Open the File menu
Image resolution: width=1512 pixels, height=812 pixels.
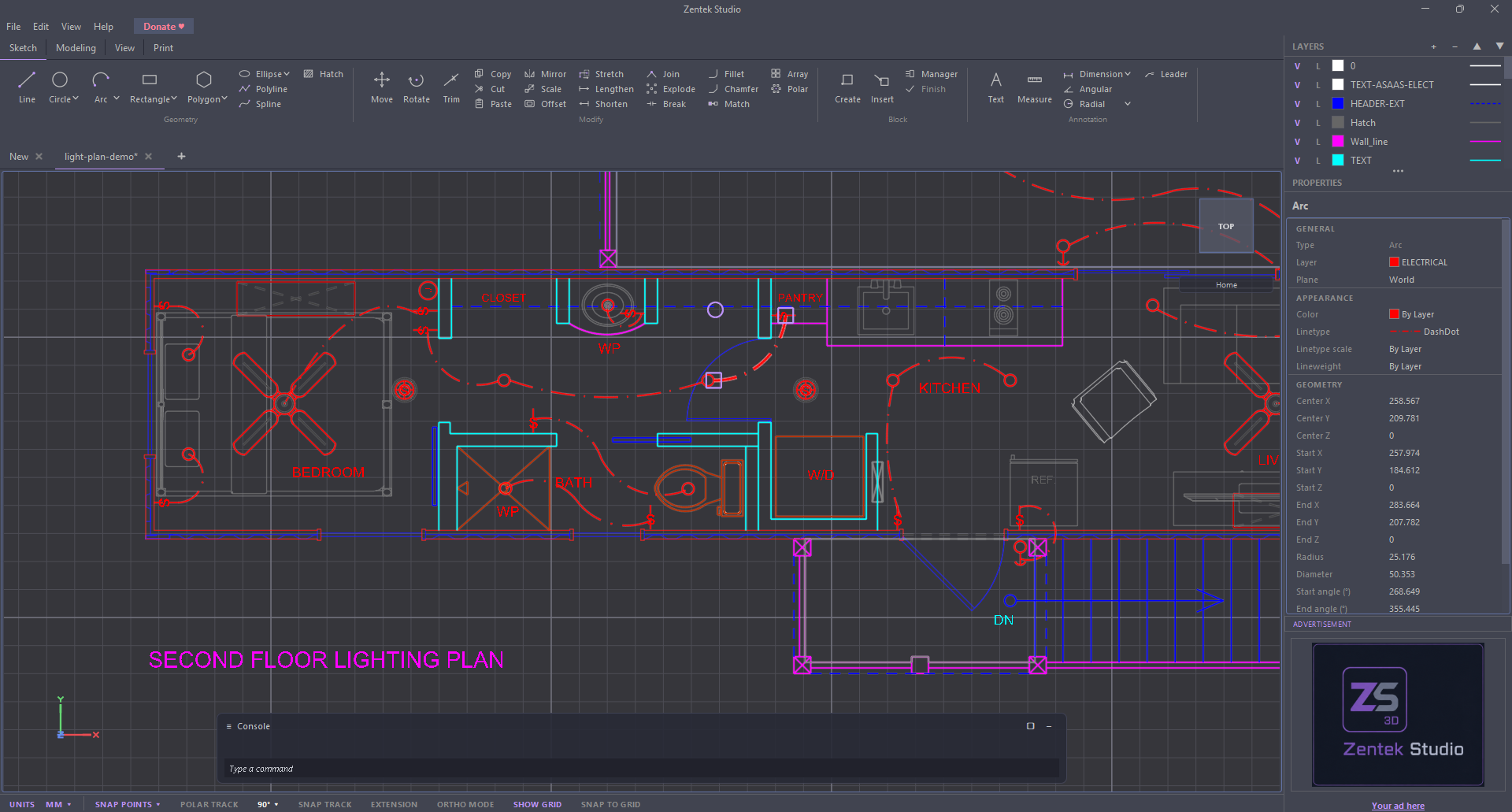tap(13, 27)
